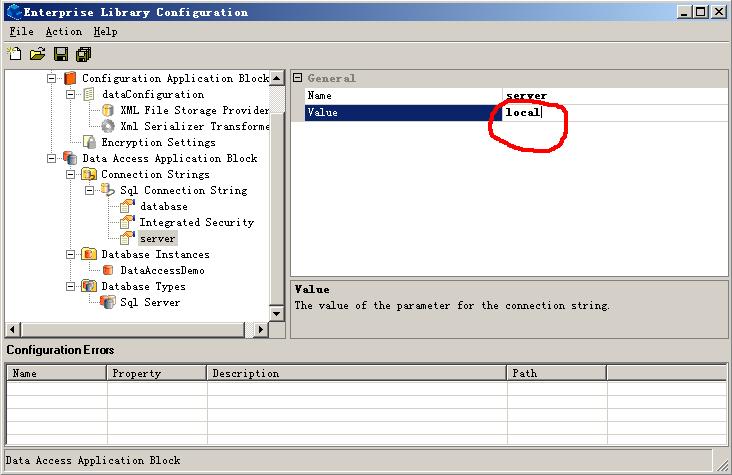Click the dataConfiguration node icon
Screen dimensions: 732x475
[x=89, y=94]
